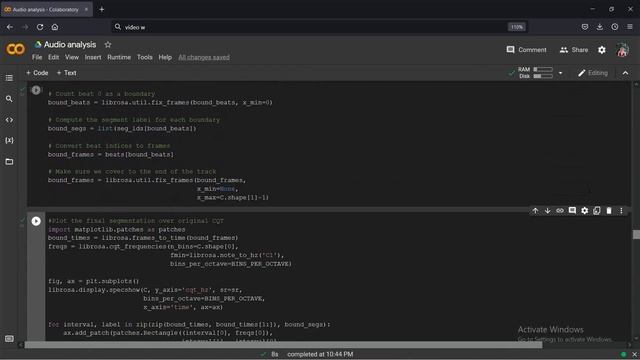Image resolution: width=640 pixels, height=360 pixels.
Task: Go back in browser history
Action: 10,27
